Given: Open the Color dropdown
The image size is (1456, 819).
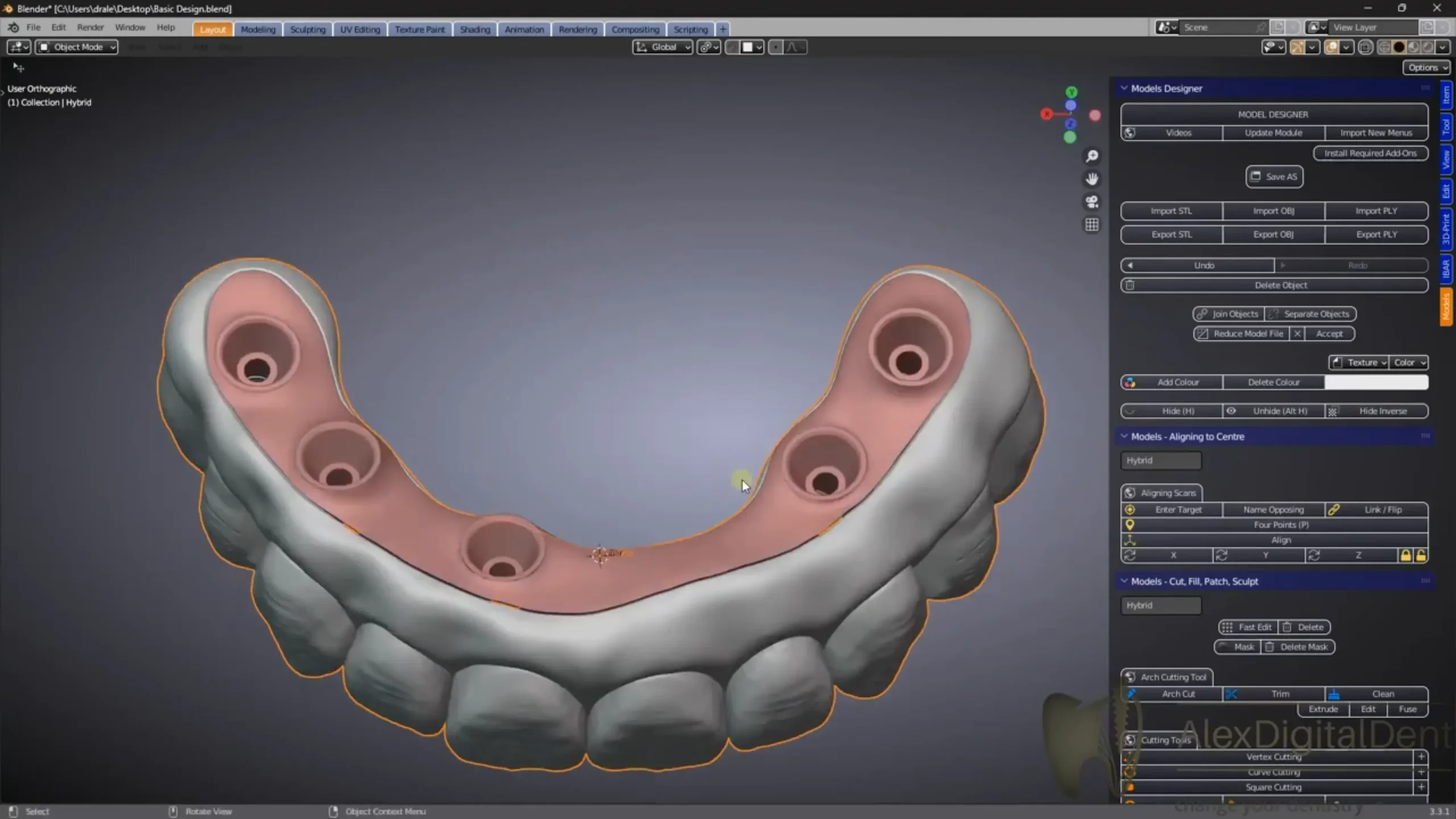Looking at the screenshot, I should [1409, 362].
